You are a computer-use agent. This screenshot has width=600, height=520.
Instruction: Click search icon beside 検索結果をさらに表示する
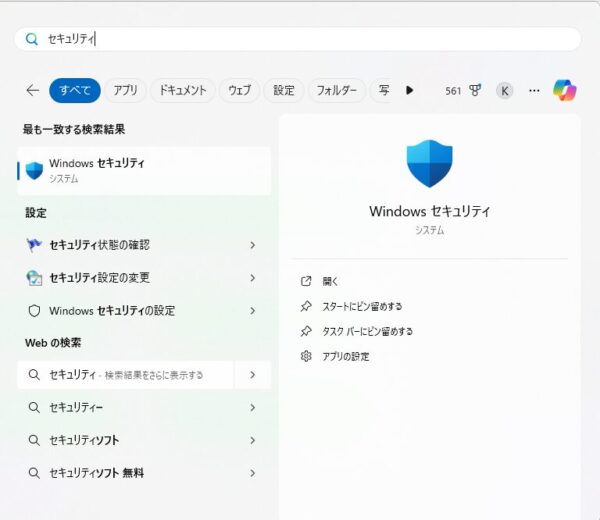(34, 375)
